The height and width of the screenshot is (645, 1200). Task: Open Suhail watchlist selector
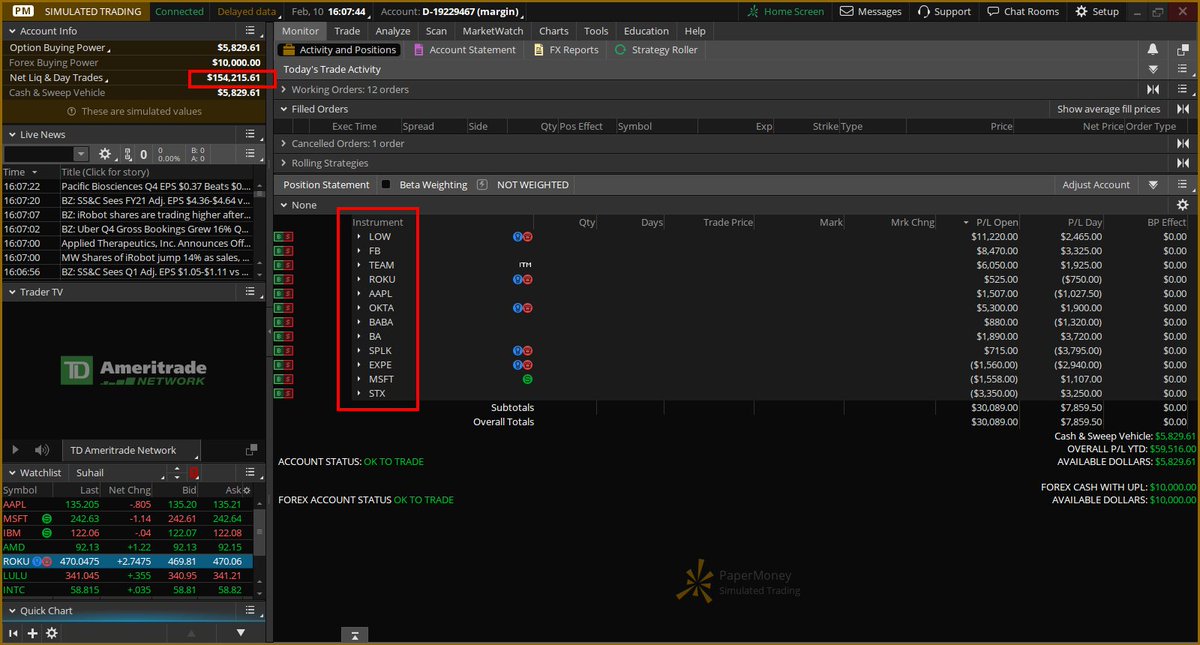[x=120, y=472]
